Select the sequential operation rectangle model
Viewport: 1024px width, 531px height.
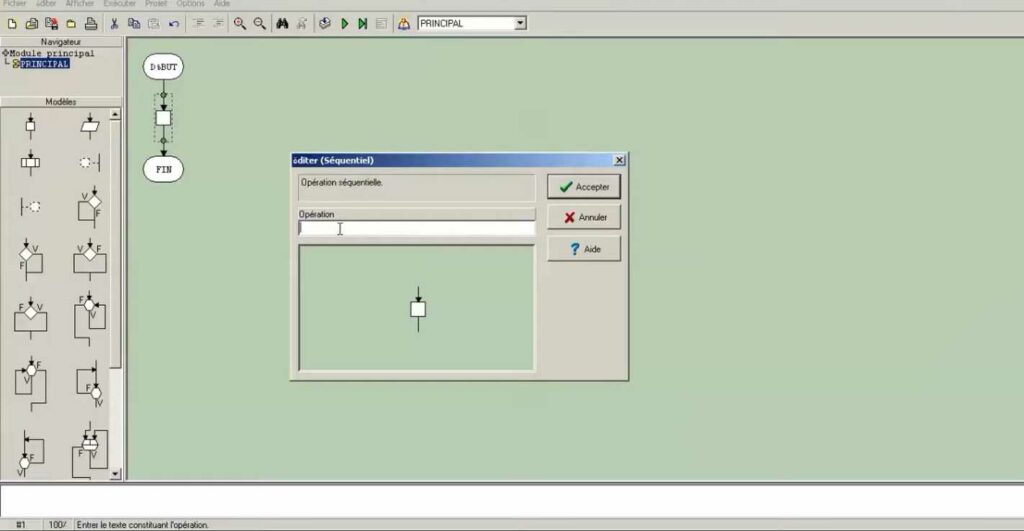point(30,125)
